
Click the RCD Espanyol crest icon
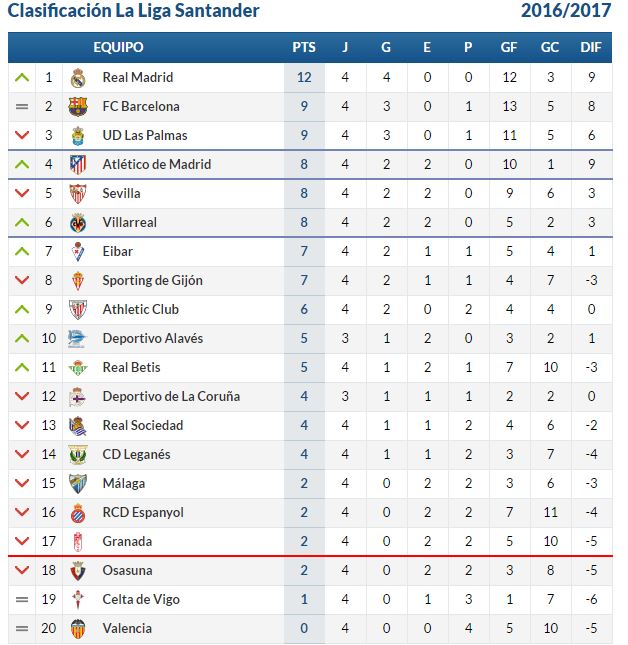pos(78,513)
